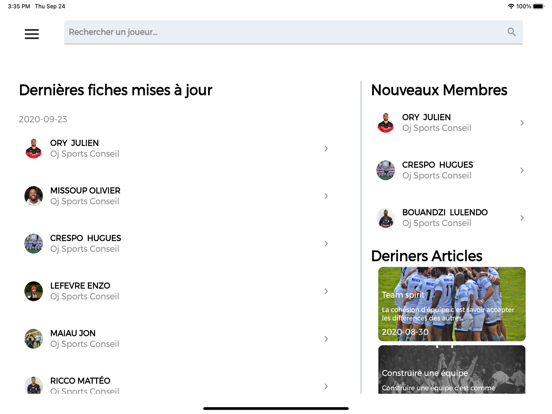
Task: Click the 2020-09-23 date header
Action: [43, 119]
